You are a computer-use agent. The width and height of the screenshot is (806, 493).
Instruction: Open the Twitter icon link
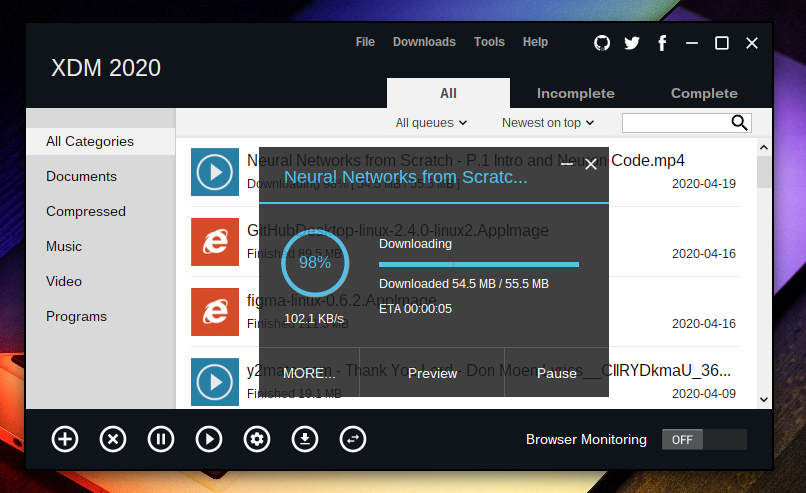point(631,43)
